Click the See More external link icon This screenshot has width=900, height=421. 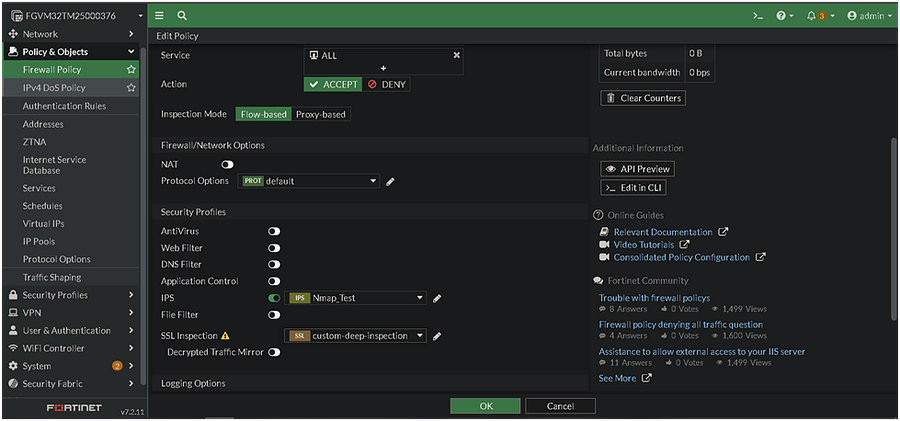[x=646, y=378]
